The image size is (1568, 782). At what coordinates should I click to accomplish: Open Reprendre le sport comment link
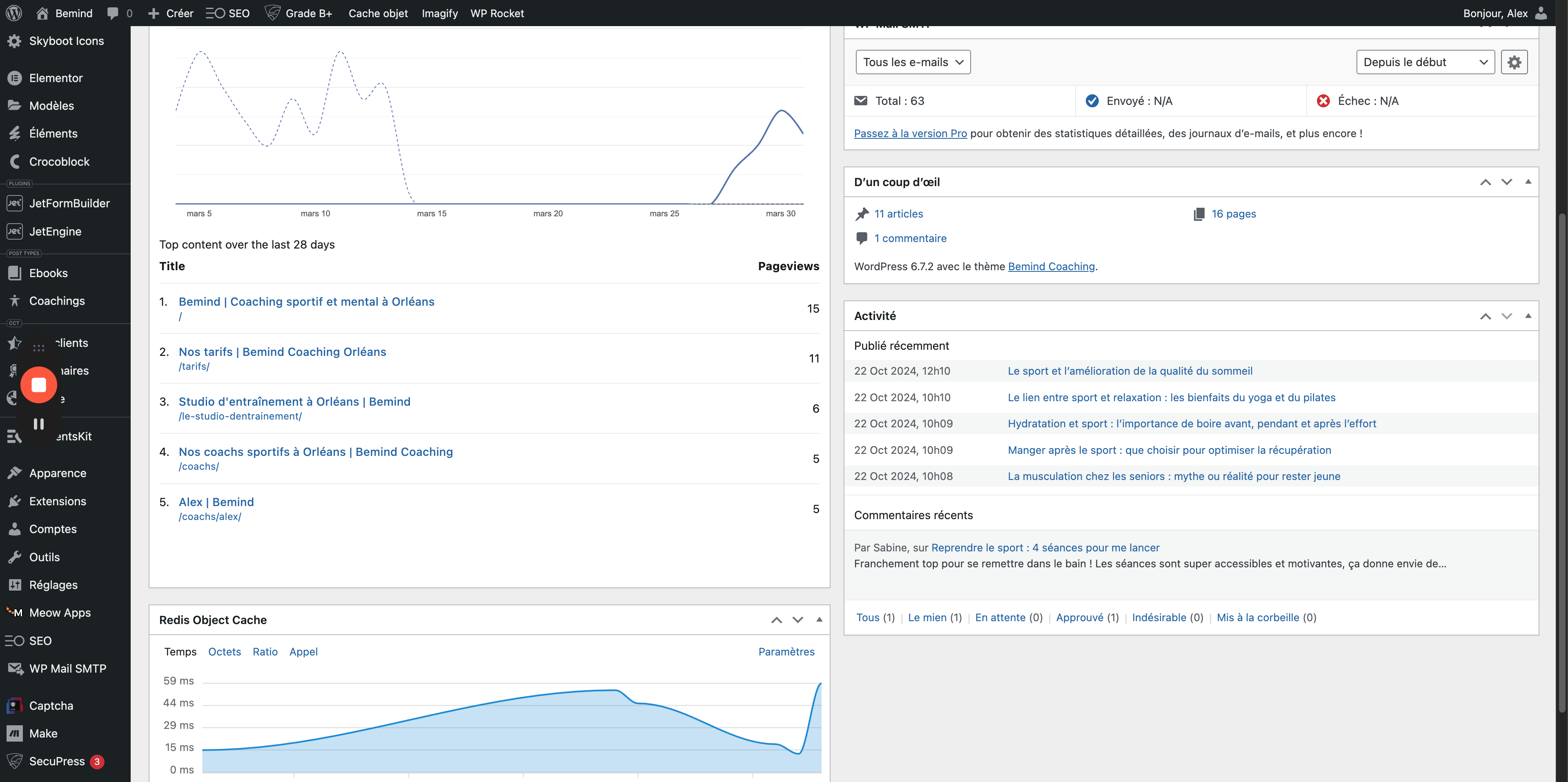pyautogui.click(x=1045, y=548)
